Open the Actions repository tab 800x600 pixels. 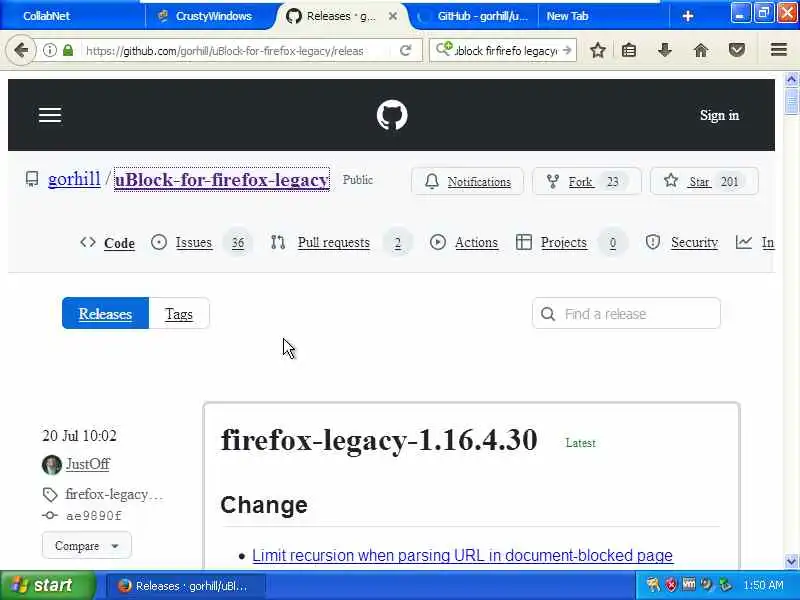click(x=464, y=242)
